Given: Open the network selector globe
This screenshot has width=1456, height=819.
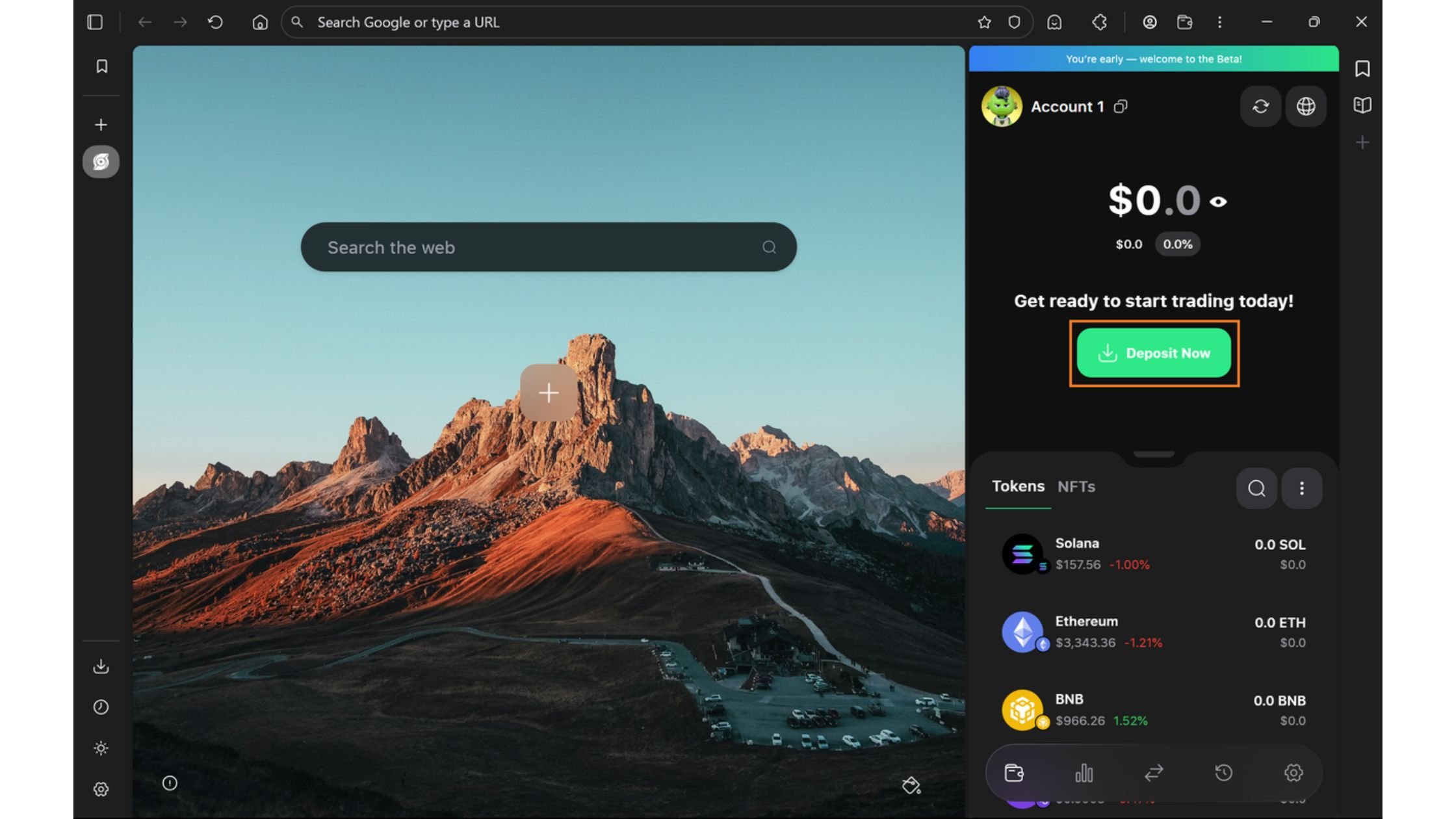Looking at the screenshot, I should pyautogui.click(x=1305, y=106).
